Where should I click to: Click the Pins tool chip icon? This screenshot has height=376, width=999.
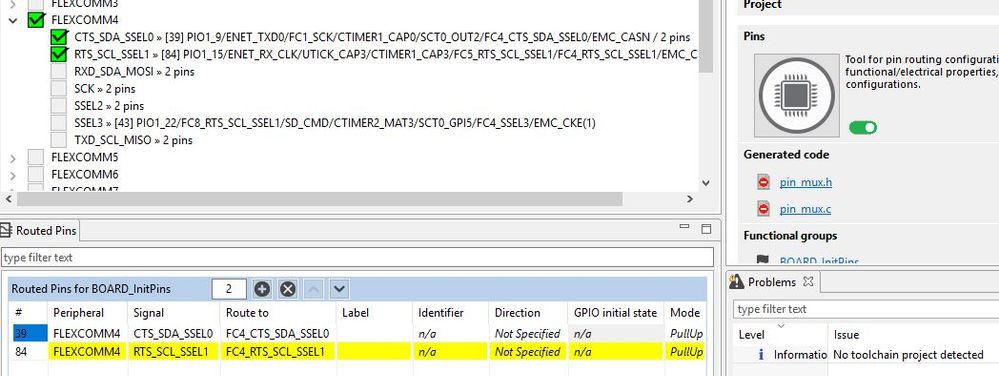tap(796, 95)
